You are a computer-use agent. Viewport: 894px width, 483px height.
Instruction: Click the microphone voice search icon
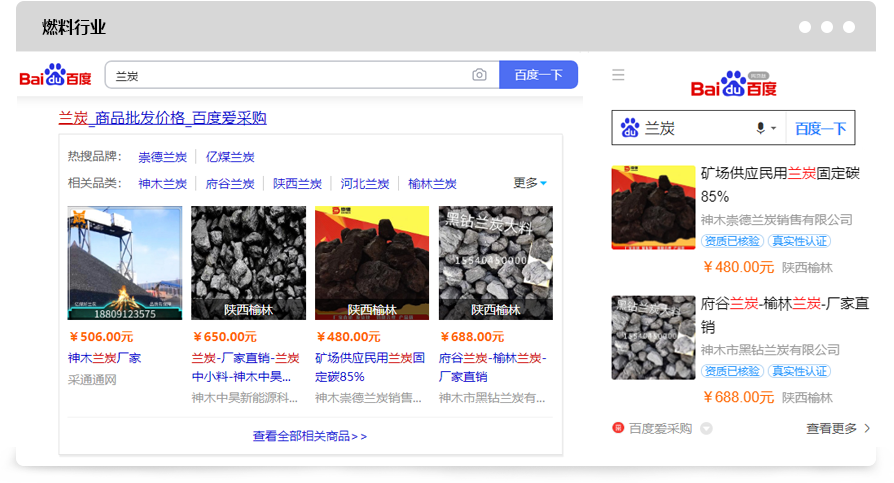(760, 128)
